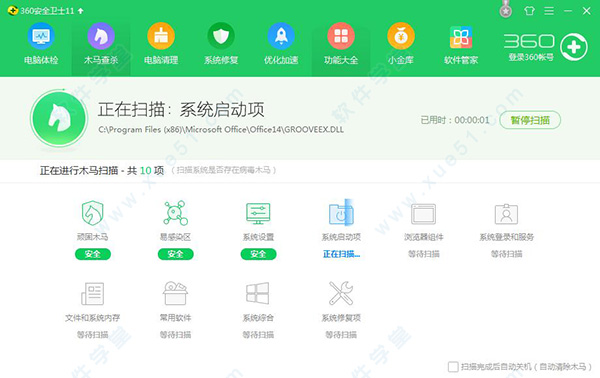Image resolution: width=600 pixels, height=378 pixels.
Task: Open 电脑体检 computer checkup icon
Action: tap(41, 36)
